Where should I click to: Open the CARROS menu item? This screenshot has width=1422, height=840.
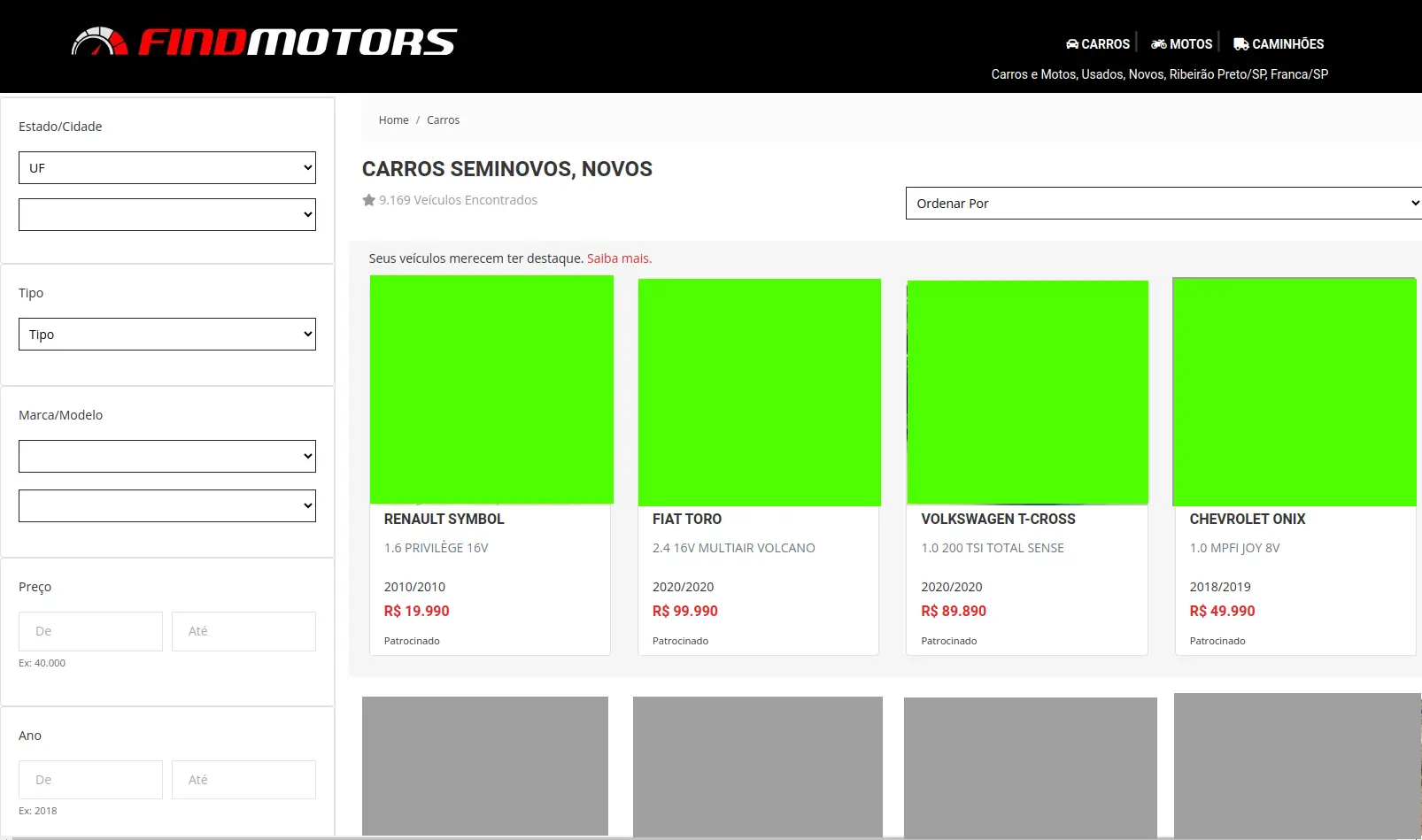[x=1098, y=44]
